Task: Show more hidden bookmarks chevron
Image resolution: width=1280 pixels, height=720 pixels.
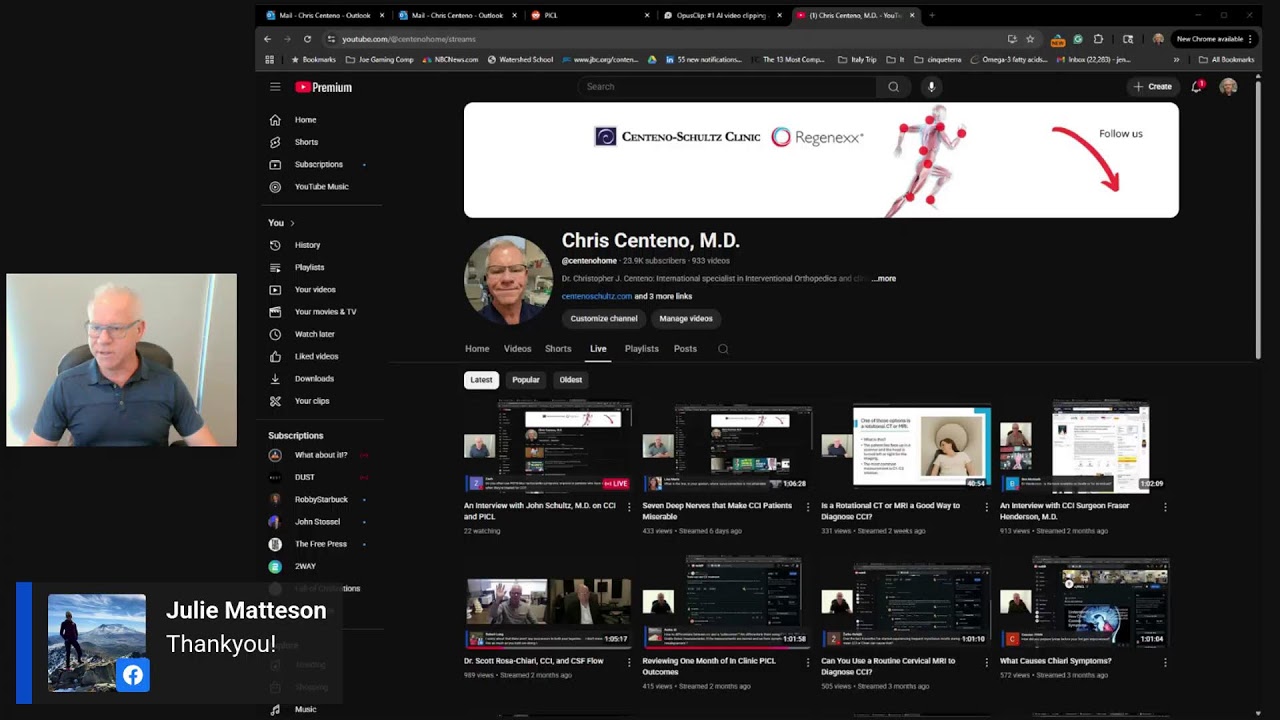Action: coord(1176,60)
